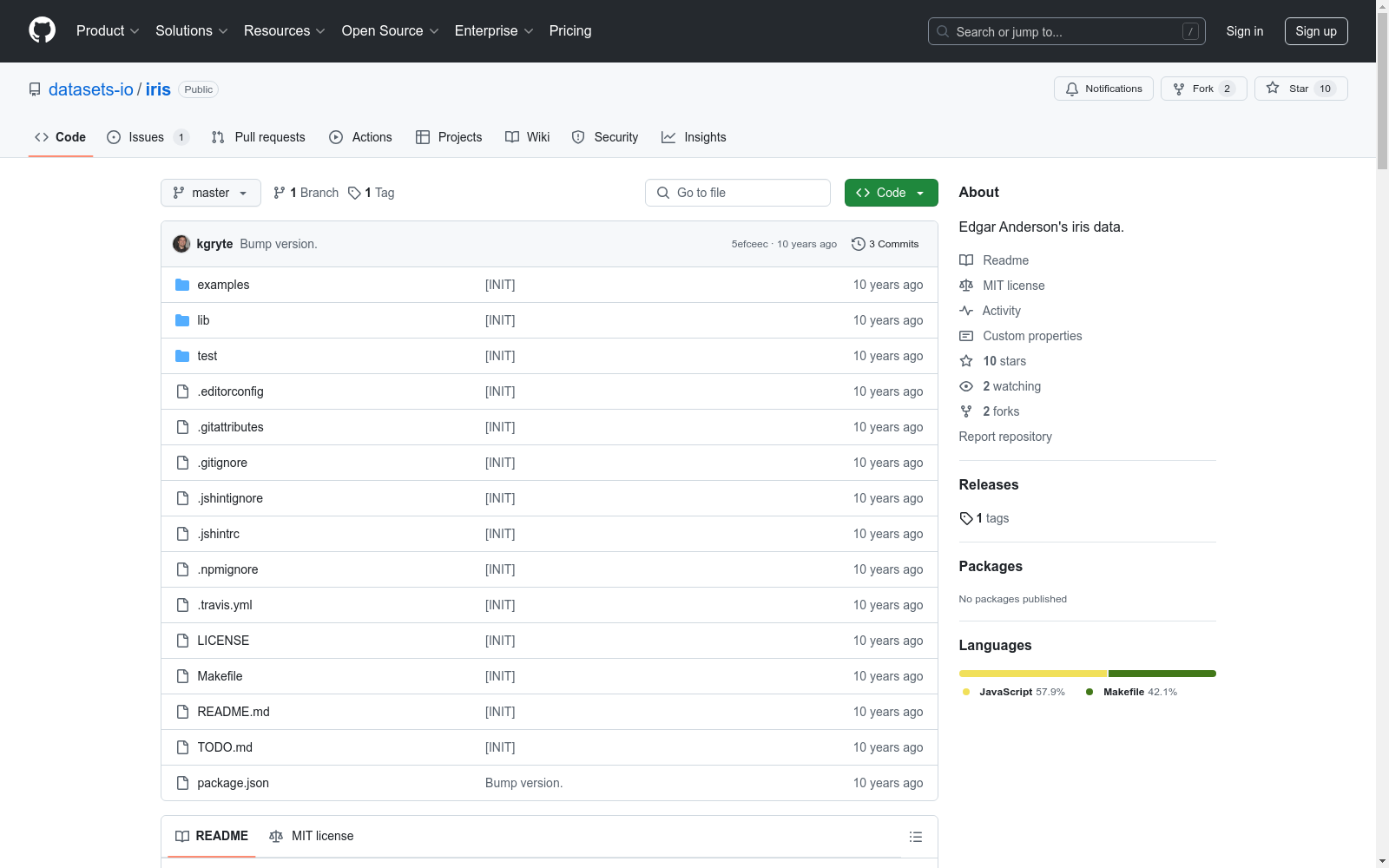Click the Report repository link
Image resolution: width=1389 pixels, height=868 pixels.
click(1005, 437)
